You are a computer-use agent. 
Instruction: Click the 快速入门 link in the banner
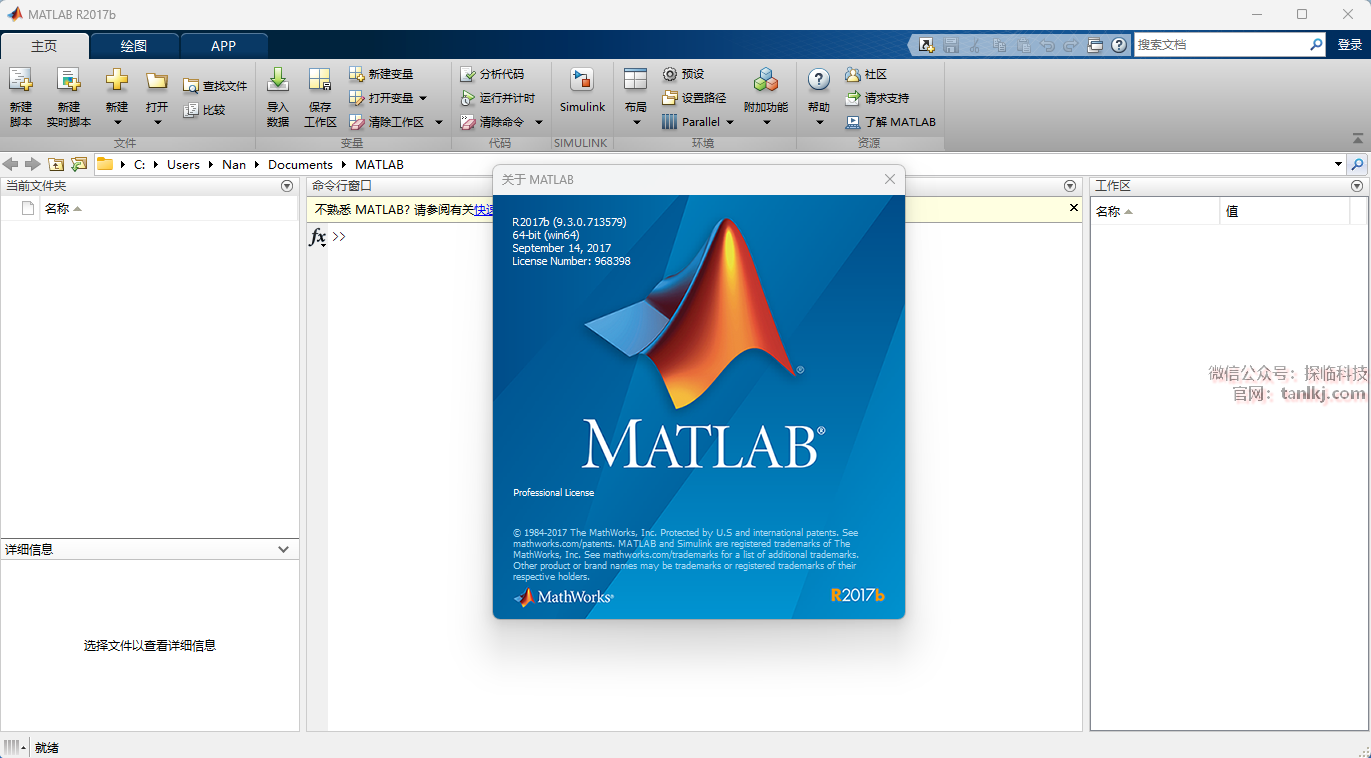point(483,209)
